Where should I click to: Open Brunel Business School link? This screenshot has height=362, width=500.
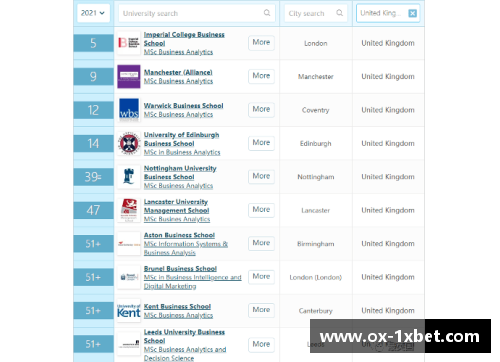click(x=180, y=269)
